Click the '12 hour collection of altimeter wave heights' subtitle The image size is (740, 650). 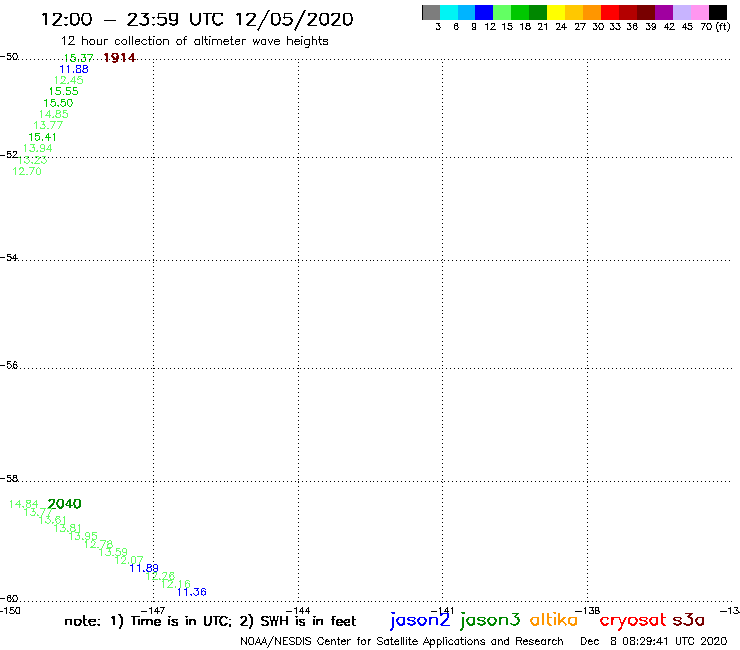(194, 41)
